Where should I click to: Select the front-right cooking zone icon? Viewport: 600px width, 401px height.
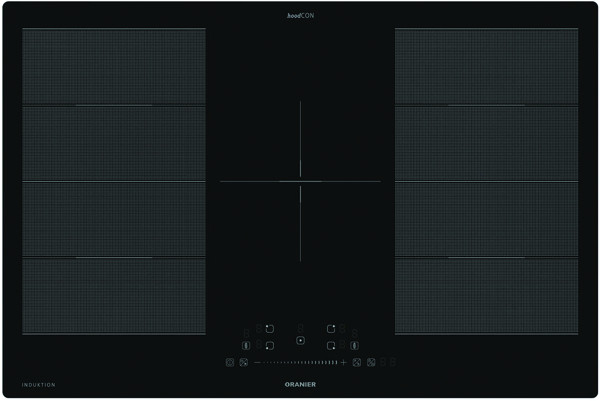(329, 345)
